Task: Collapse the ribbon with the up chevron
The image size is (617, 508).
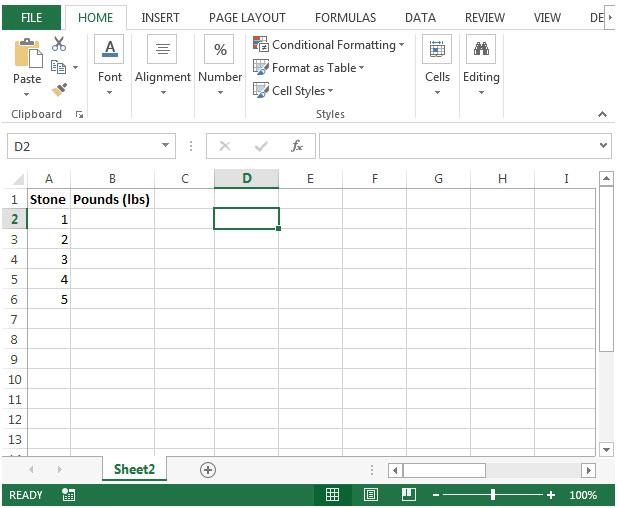Action: (602, 114)
